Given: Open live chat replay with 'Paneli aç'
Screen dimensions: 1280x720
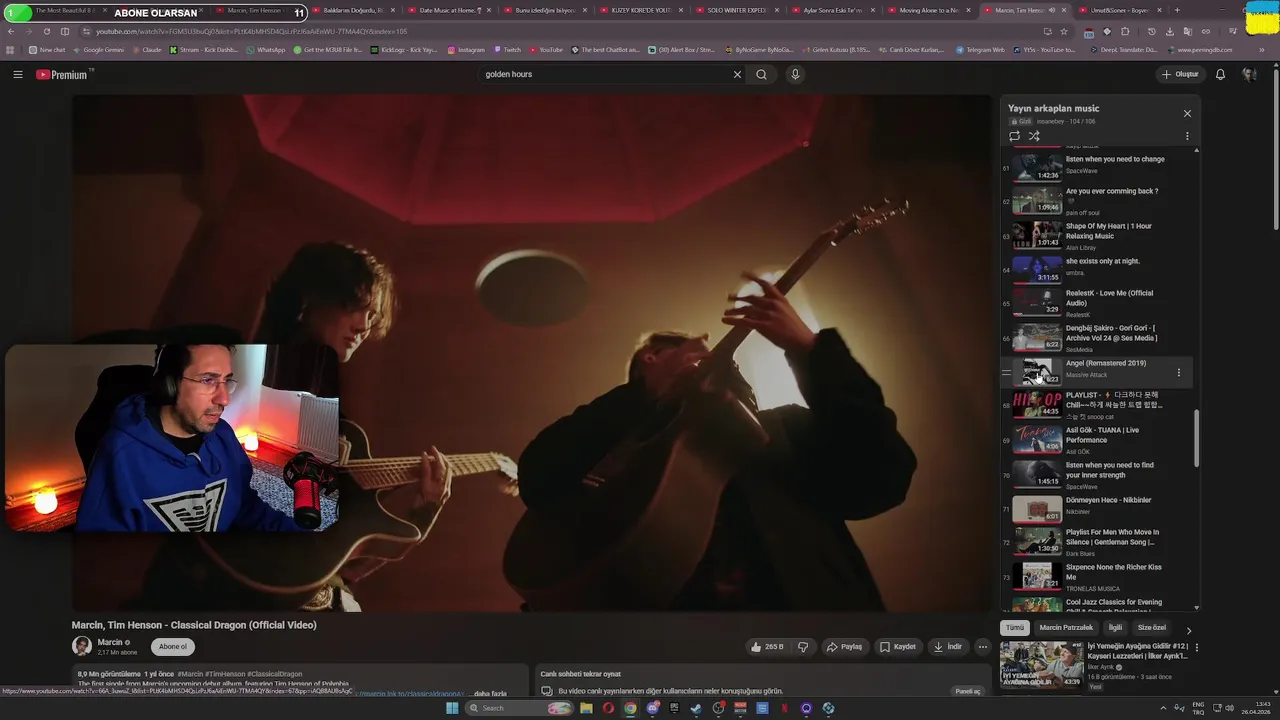Looking at the screenshot, I should 968,691.
